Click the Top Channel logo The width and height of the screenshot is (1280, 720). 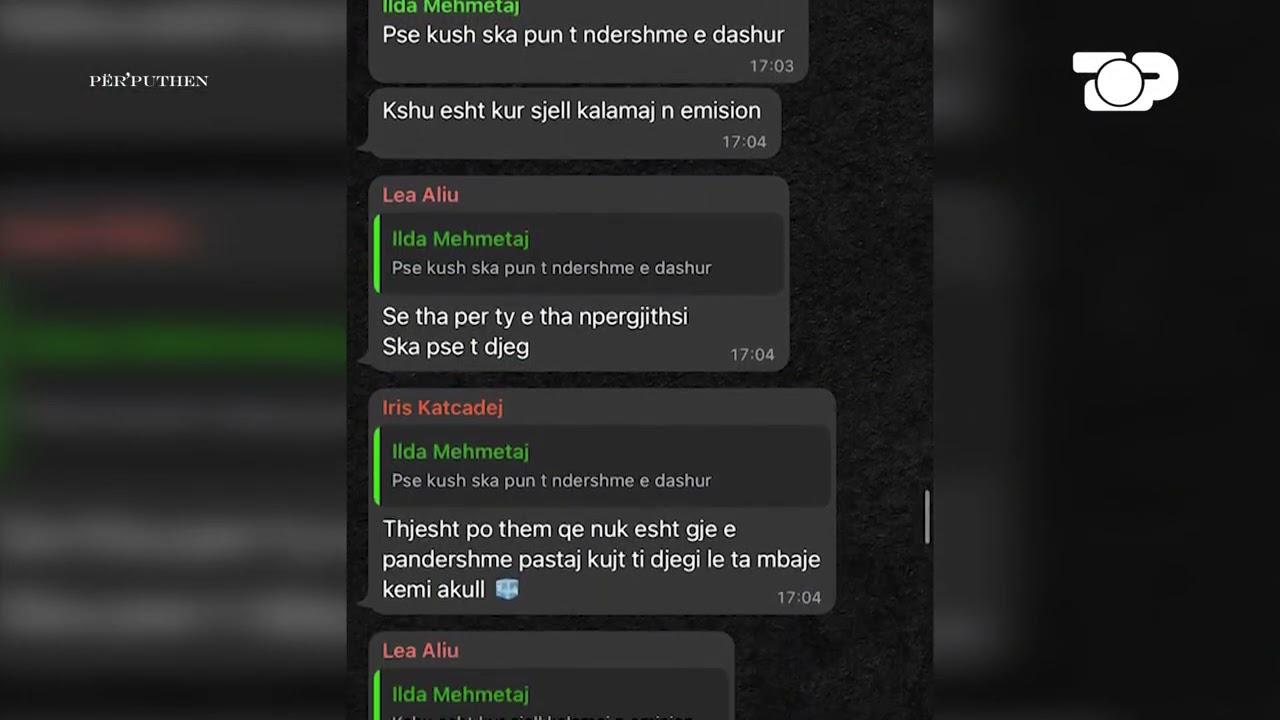(x=1125, y=80)
